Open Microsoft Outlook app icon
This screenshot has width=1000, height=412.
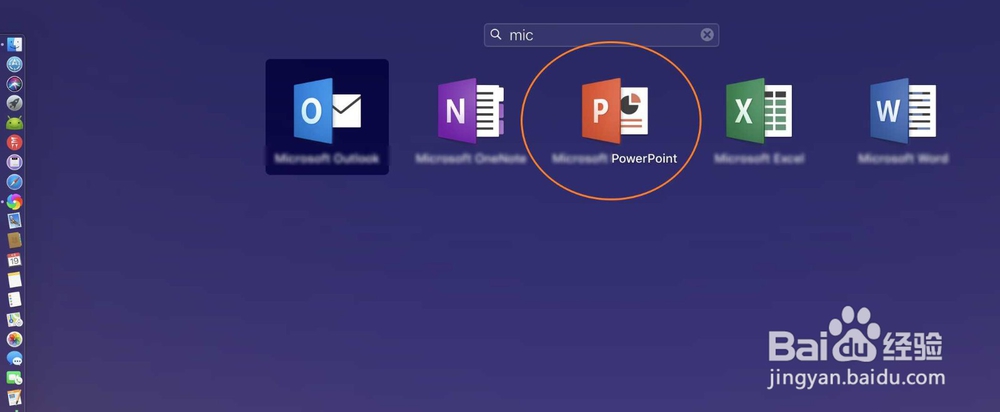tap(327, 111)
